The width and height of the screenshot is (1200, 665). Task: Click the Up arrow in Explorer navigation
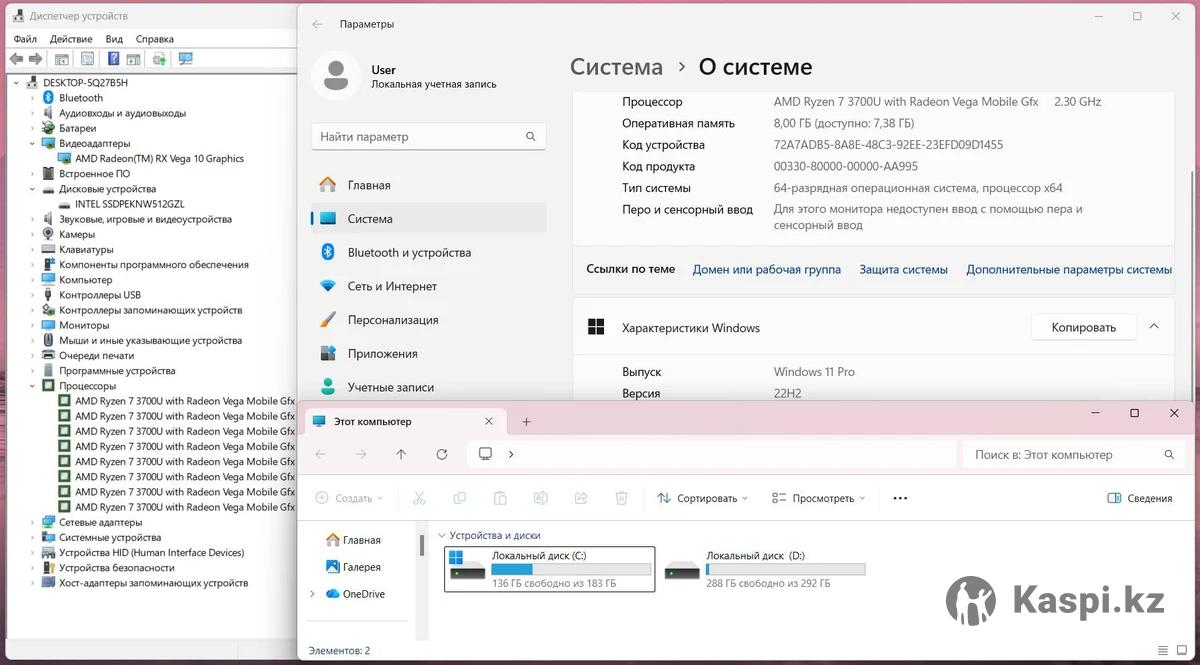401,454
